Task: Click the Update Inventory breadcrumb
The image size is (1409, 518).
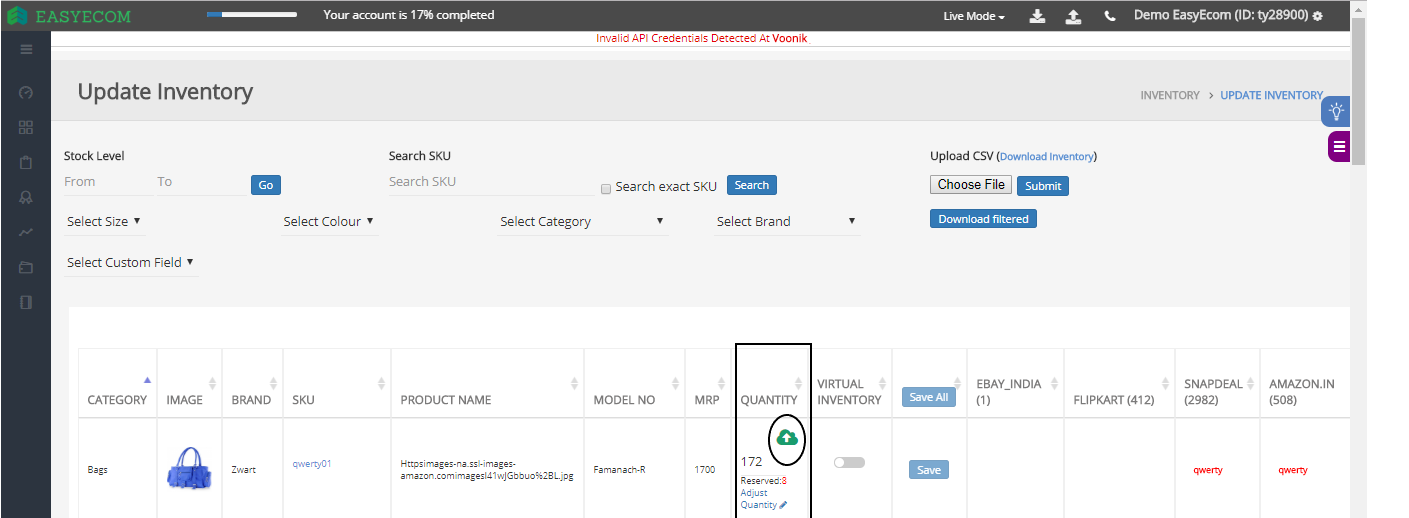Action: pos(1271,95)
